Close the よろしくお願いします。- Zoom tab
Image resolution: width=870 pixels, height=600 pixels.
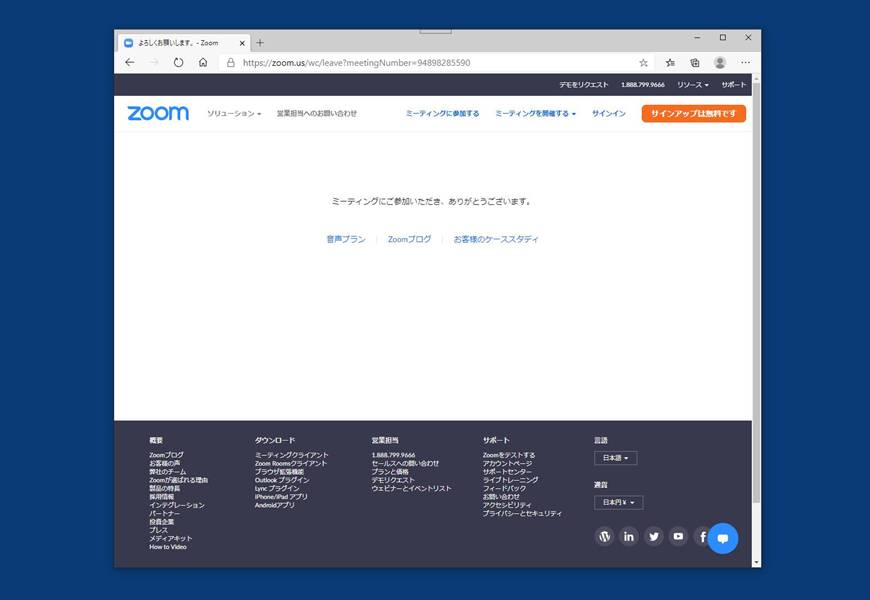pos(242,43)
